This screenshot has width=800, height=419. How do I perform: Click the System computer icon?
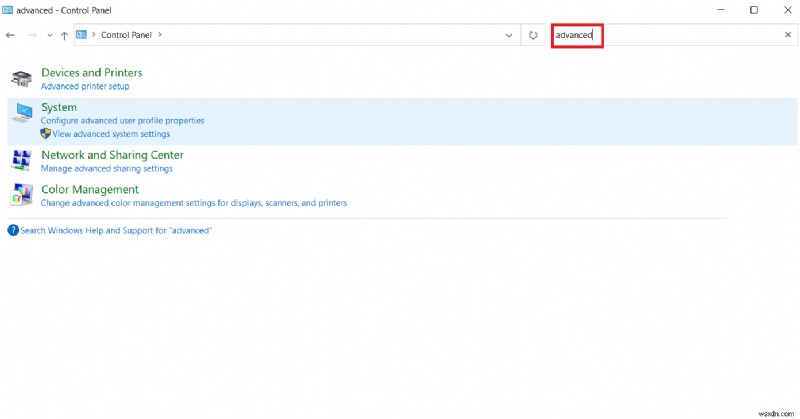[22, 113]
